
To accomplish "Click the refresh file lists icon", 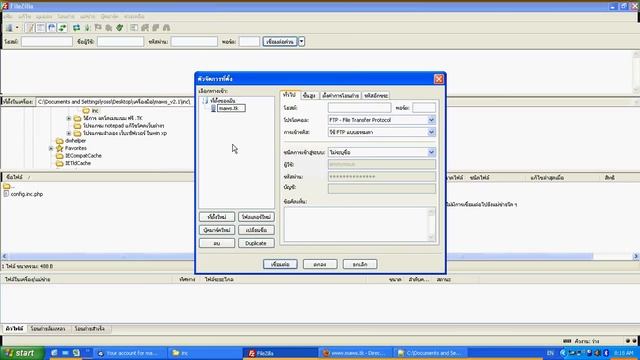I will click(76, 28).
